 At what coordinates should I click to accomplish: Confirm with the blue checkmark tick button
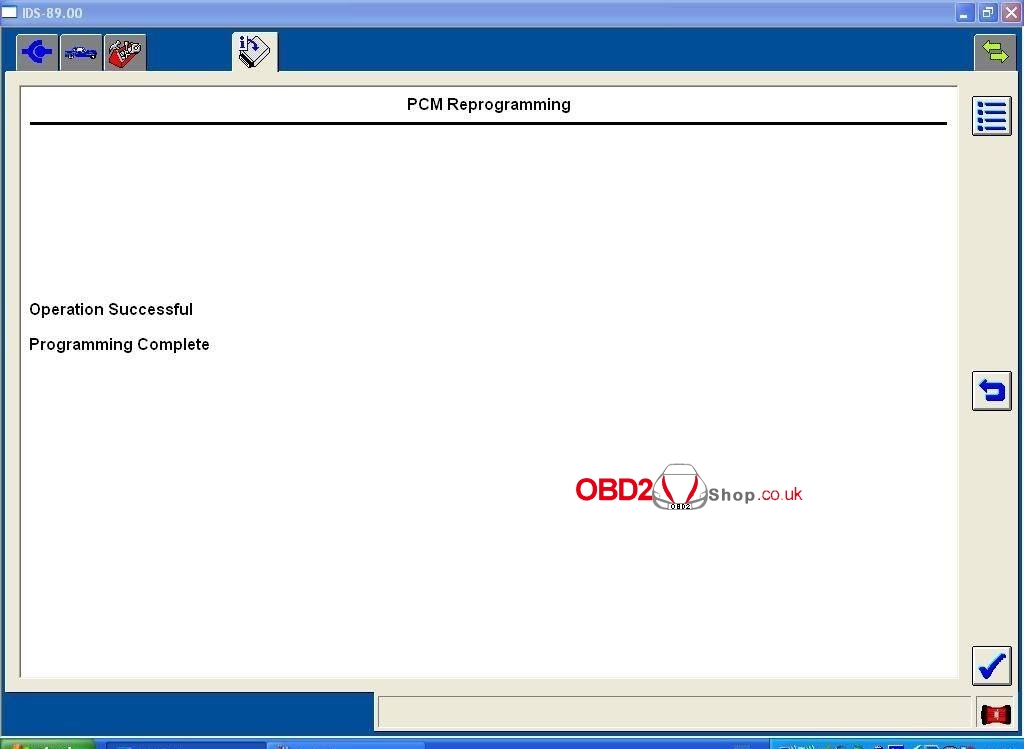(x=991, y=666)
